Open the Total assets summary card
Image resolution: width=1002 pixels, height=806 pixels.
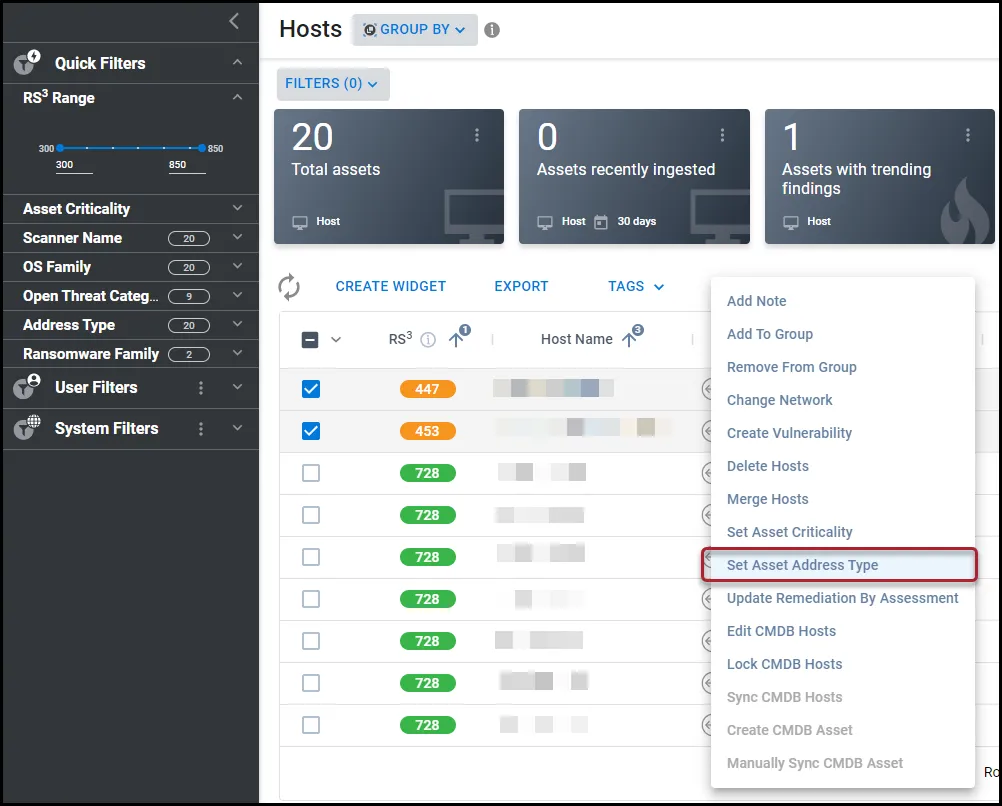[389, 176]
